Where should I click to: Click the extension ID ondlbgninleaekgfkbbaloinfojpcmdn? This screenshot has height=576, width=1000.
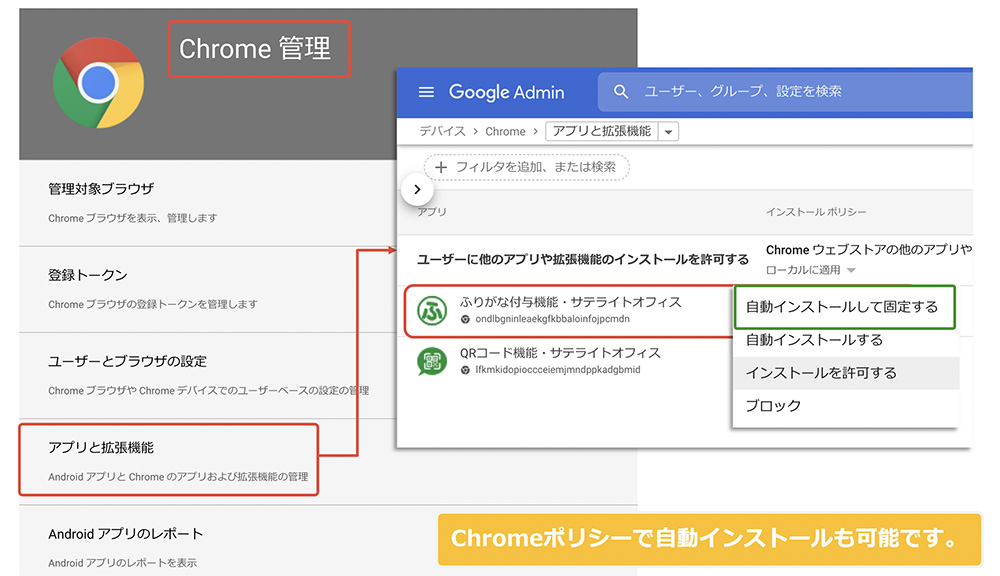click(x=552, y=319)
